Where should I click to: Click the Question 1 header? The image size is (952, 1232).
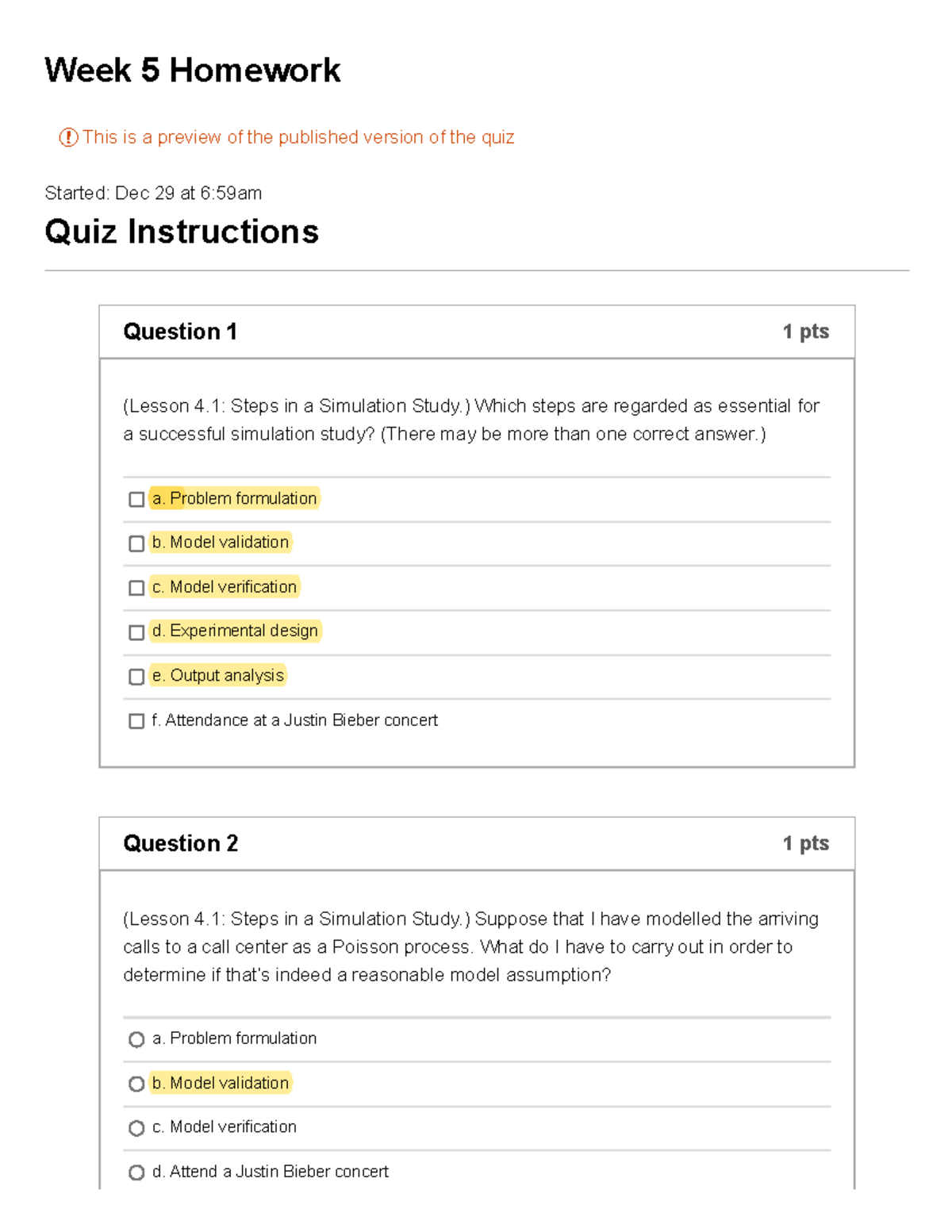click(181, 332)
